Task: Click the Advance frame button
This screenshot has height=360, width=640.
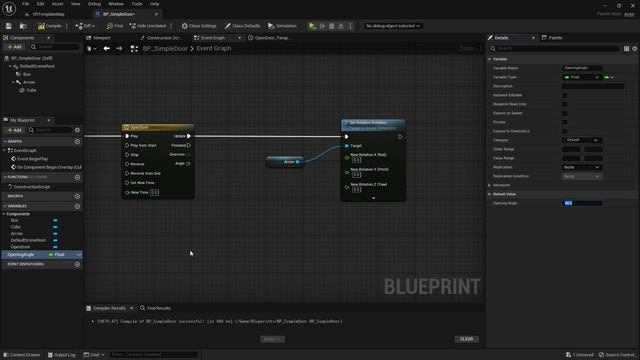Action: pos(322,26)
